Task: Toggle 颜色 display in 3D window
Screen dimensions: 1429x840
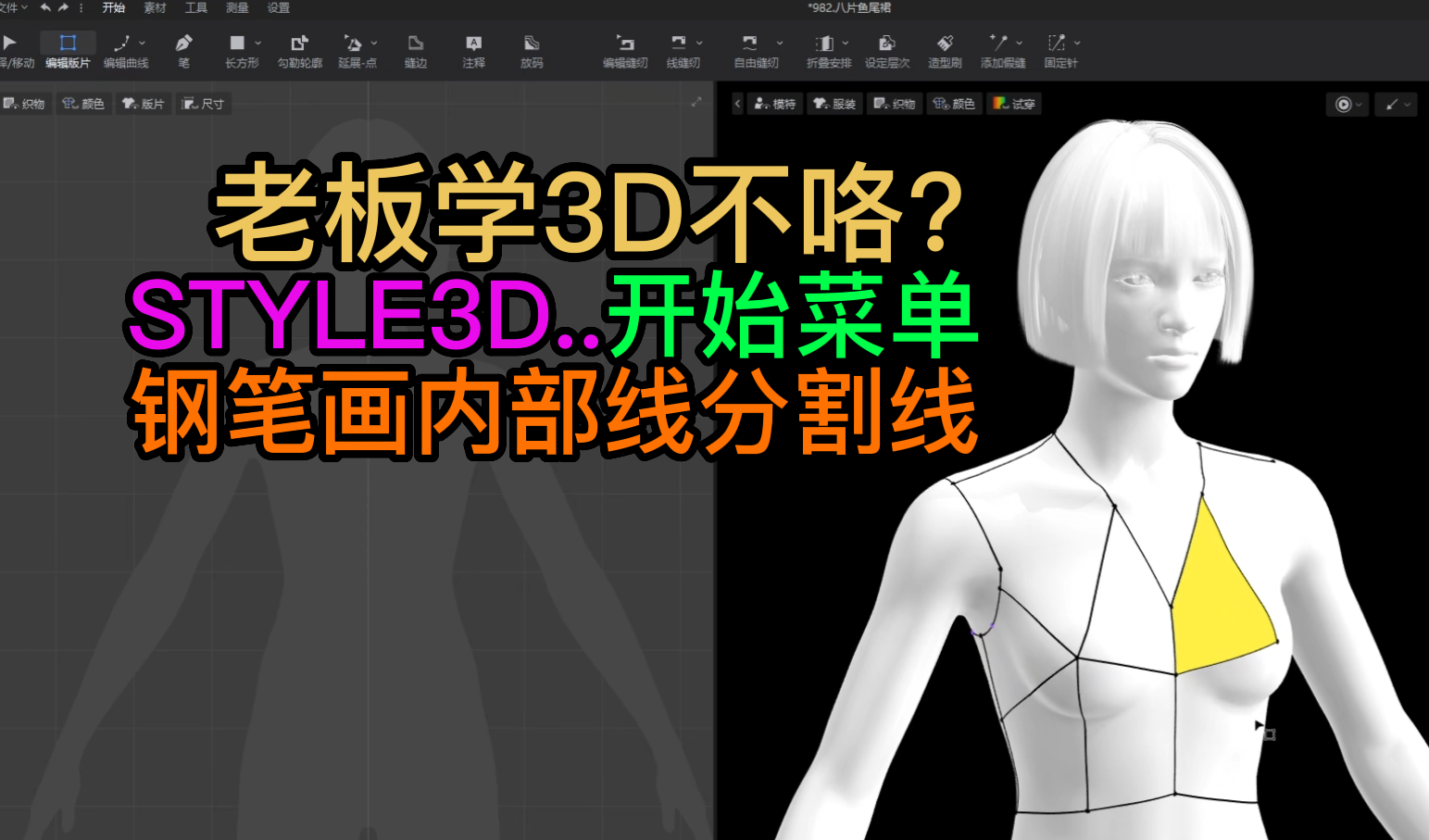Action: [x=954, y=104]
